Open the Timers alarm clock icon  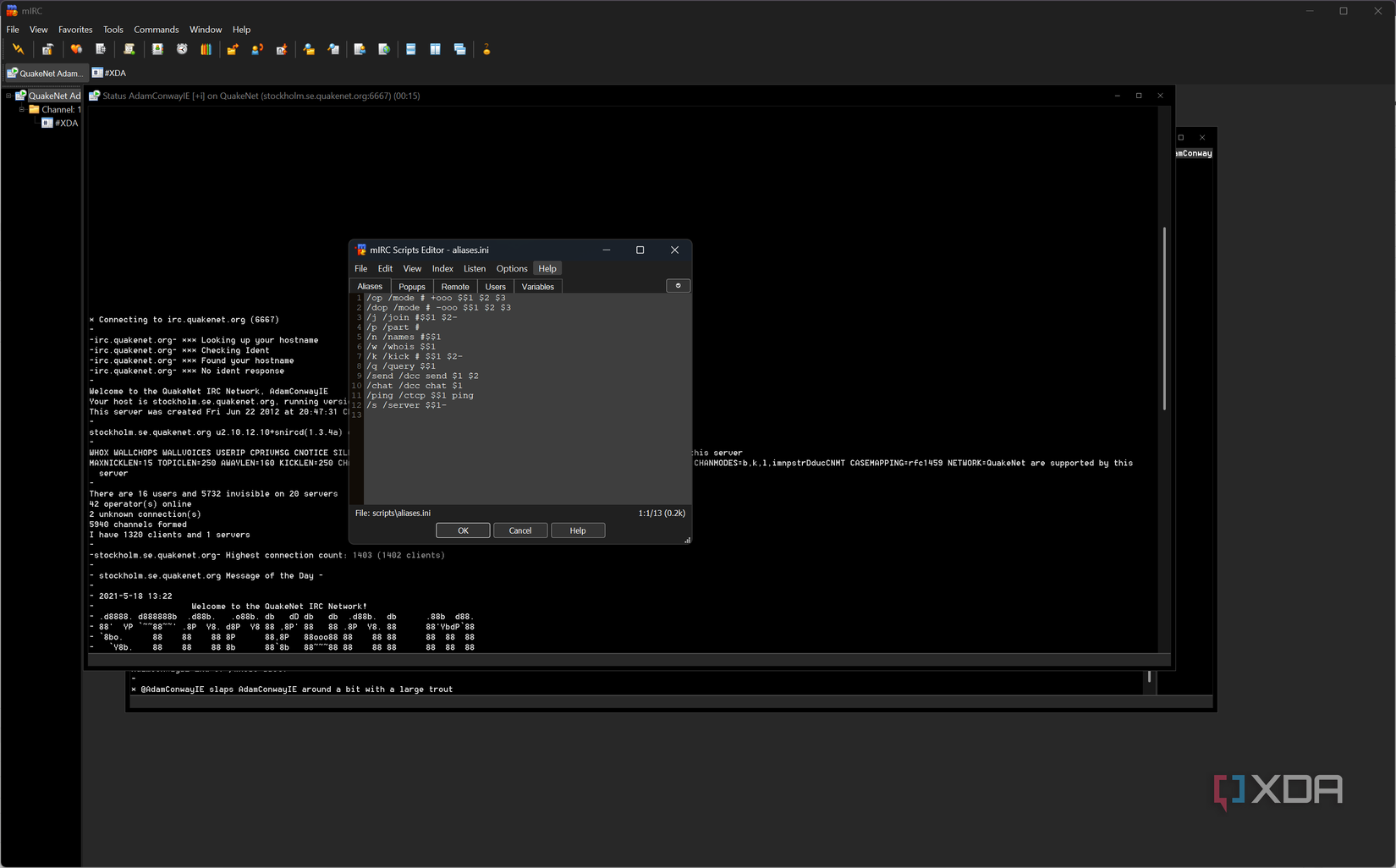click(x=182, y=49)
